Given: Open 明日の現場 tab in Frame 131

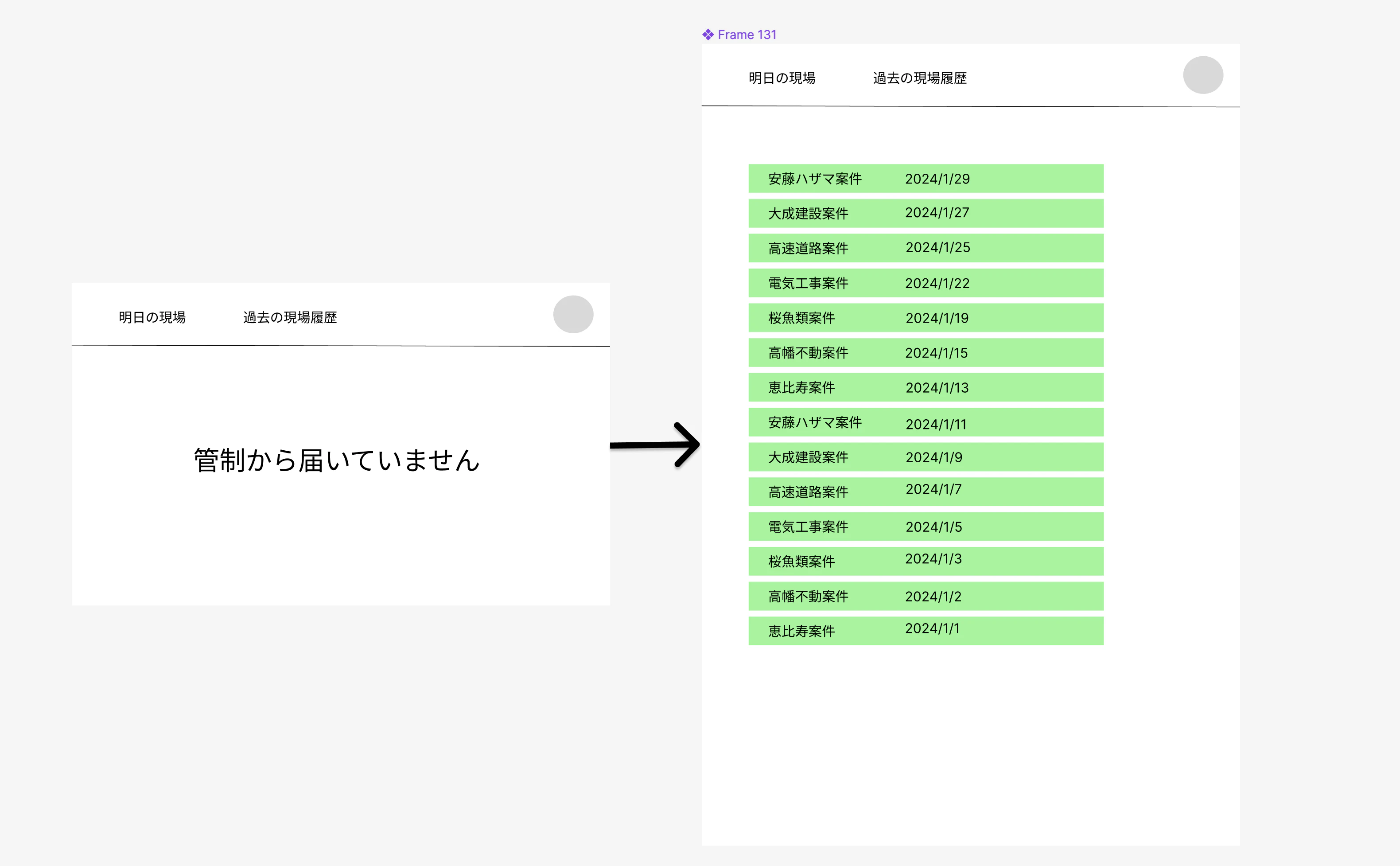Looking at the screenshot, I should 782,78.
